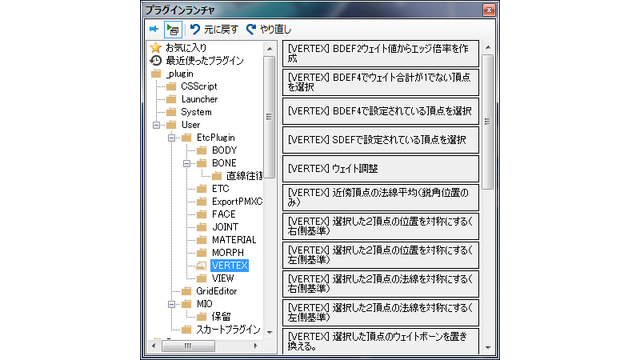Open 最近使ったプラグイン history item
The height and width of the screenshot is (360, 640).
click(197, 61)
